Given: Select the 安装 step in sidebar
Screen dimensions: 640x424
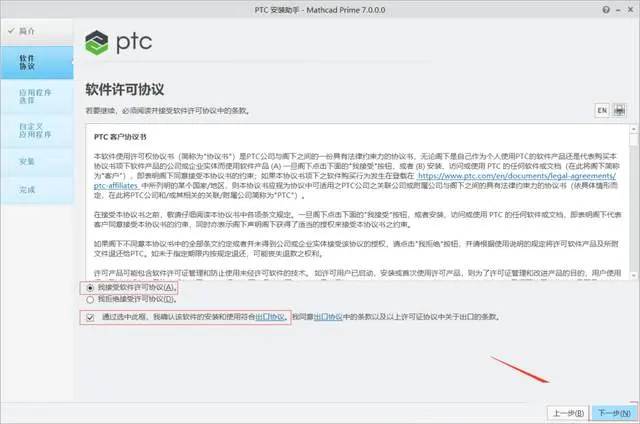Looking at the screenshot, I should pyautogui.click(x=37, y=162).
